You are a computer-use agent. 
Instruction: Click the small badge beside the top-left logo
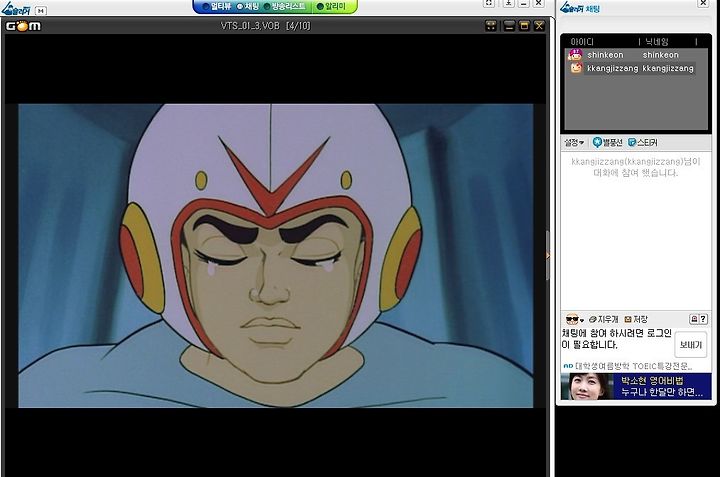pos(41,11)
